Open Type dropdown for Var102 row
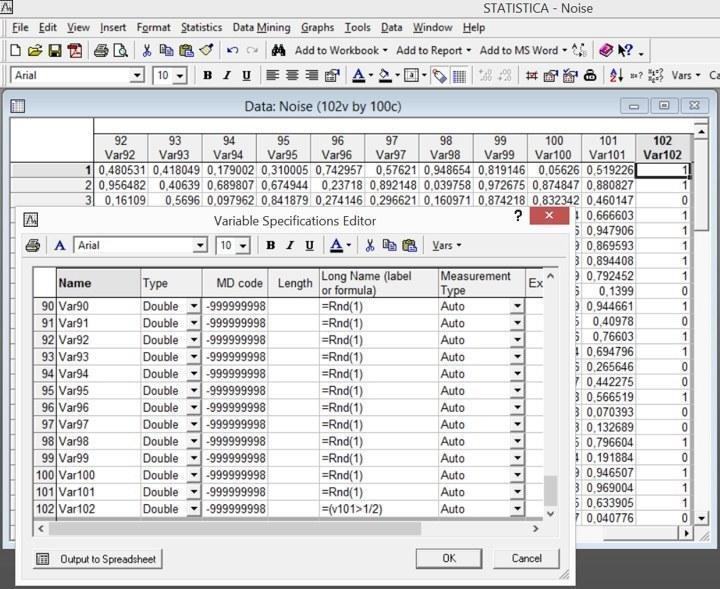The width and height of the screenshot is (720, 589). (x=194, y=509)
